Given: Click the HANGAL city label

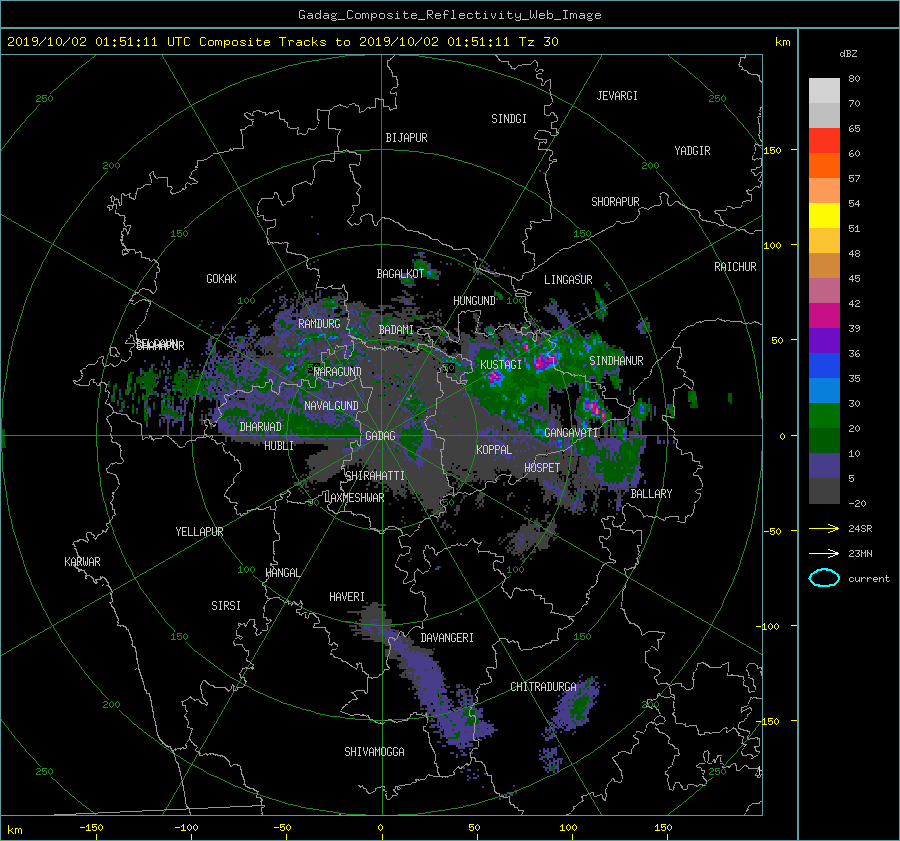Looking at the screenshot, I should coord(282,573).
